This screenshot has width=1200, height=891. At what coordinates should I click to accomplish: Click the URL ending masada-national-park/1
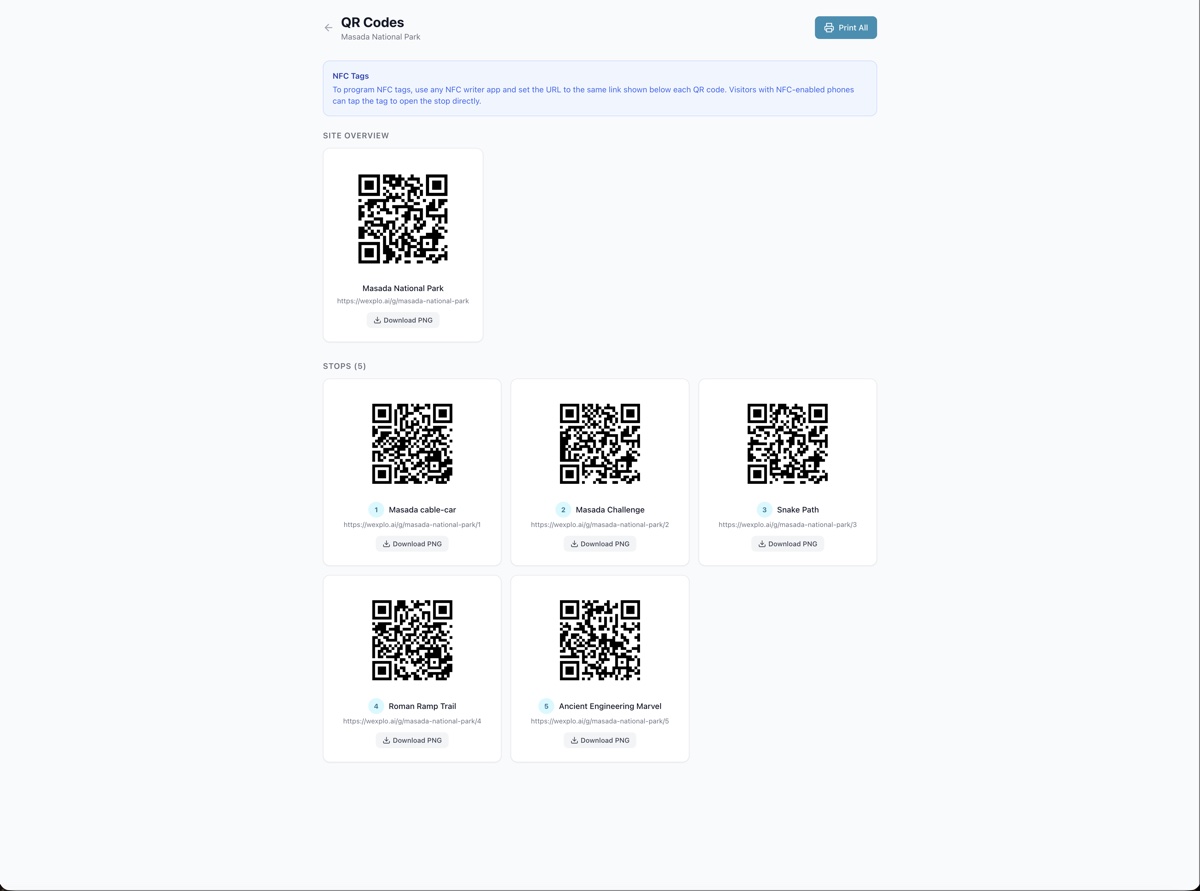coord(412,525)
